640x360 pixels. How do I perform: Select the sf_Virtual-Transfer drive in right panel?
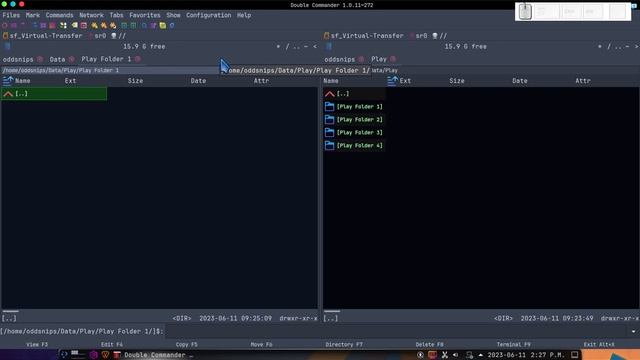364,36
